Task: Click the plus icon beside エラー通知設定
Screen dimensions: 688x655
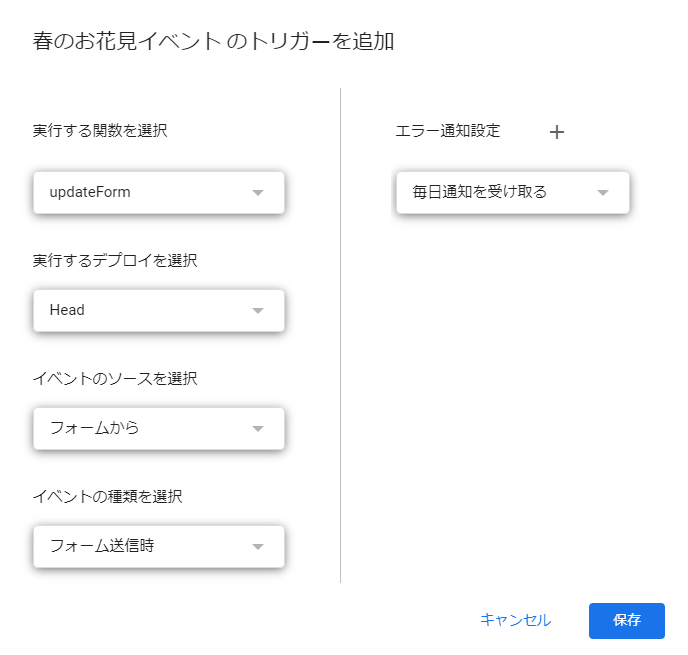Action: tap(557, 132)
